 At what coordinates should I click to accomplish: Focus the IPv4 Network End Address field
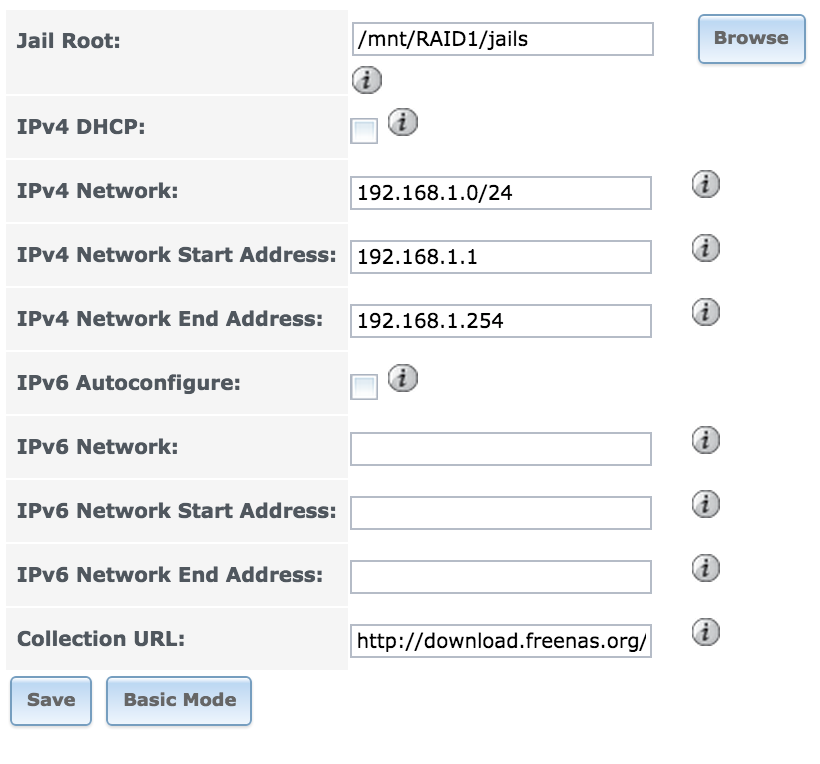501,321
